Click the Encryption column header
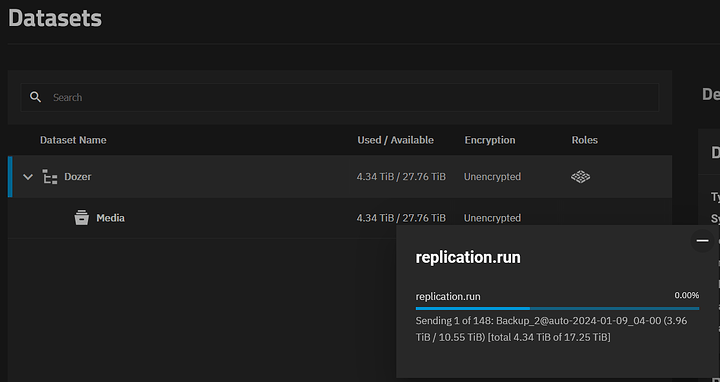 tap(489, 140)
